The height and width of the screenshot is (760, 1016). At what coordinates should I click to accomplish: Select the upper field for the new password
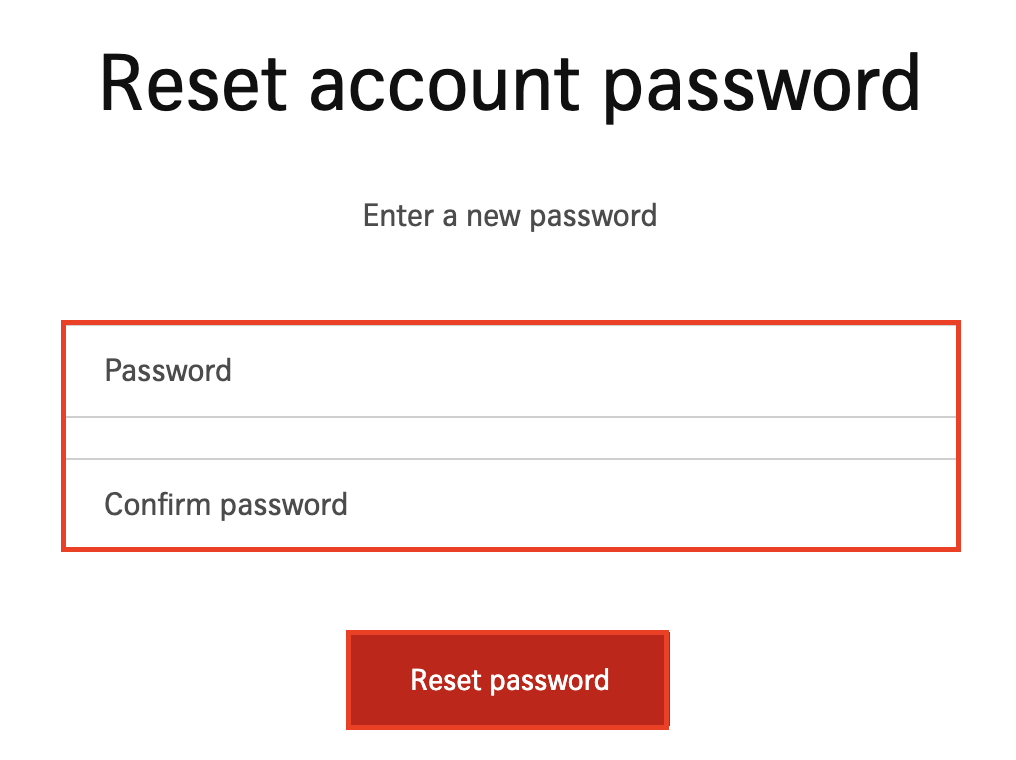pos(510,371)
